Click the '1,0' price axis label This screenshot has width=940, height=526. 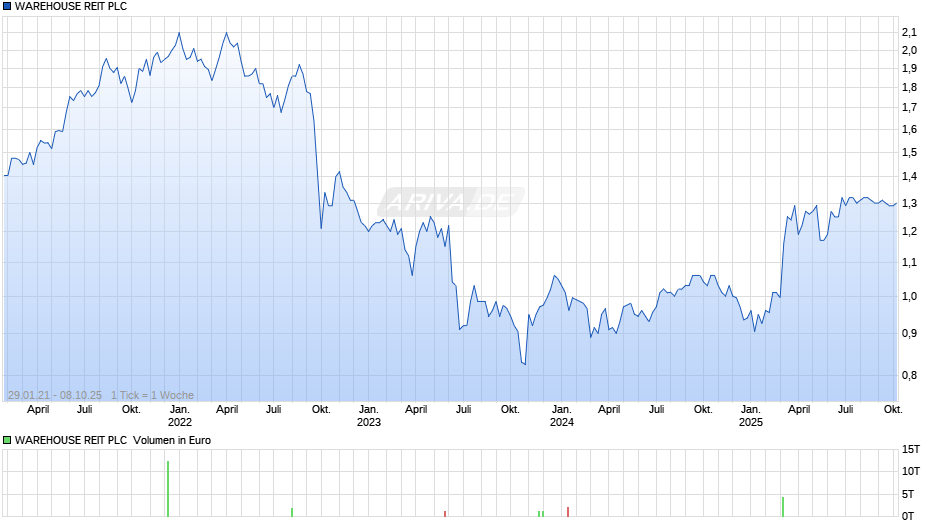tap(909, 296)
